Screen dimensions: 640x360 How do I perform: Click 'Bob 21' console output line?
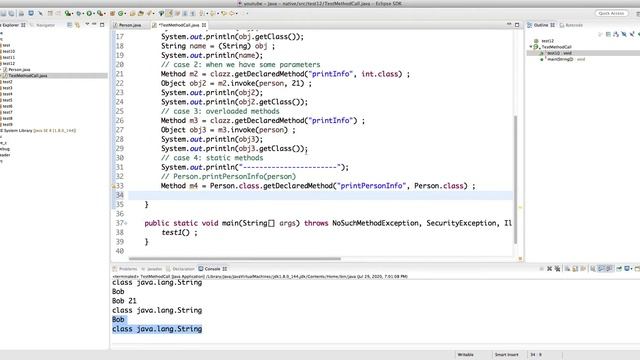124,301
